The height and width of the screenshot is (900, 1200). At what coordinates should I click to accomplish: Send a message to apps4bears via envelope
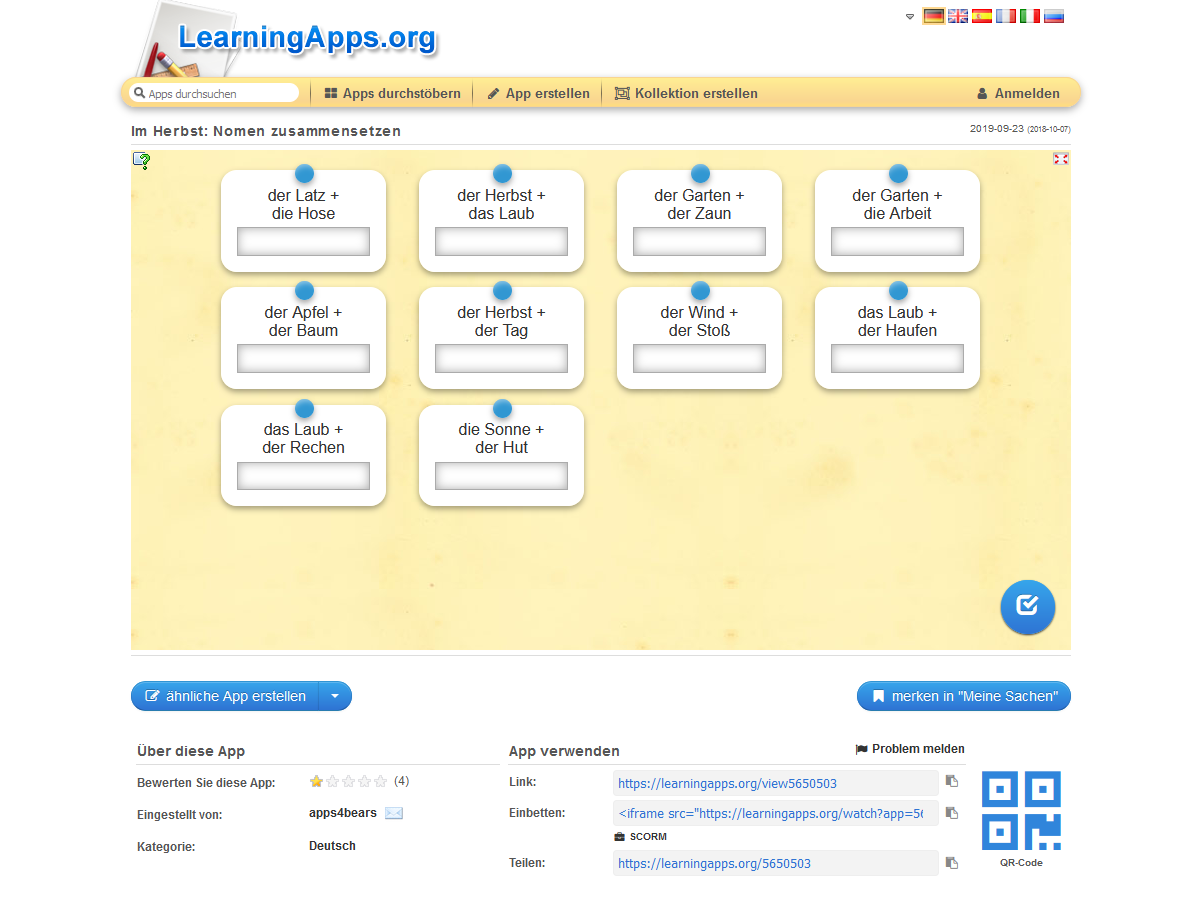click(x=394, y=813)
